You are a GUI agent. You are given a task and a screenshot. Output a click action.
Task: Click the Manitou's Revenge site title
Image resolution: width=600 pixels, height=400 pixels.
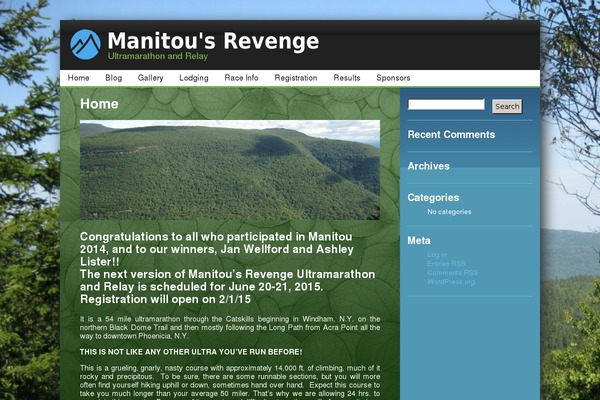[x=213, y=41]
